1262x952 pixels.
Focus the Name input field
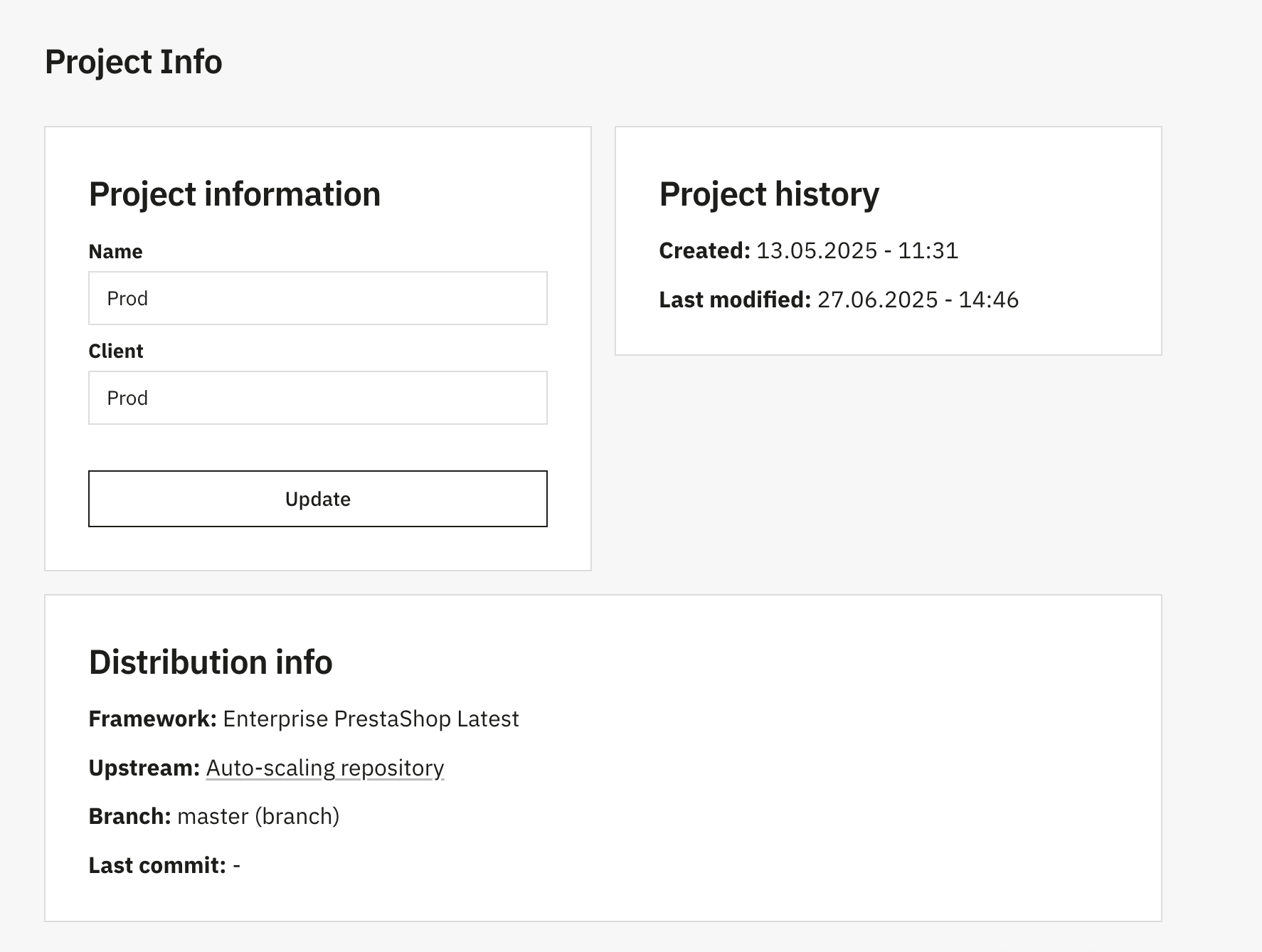pyautogui.click(x=317, y=298)
